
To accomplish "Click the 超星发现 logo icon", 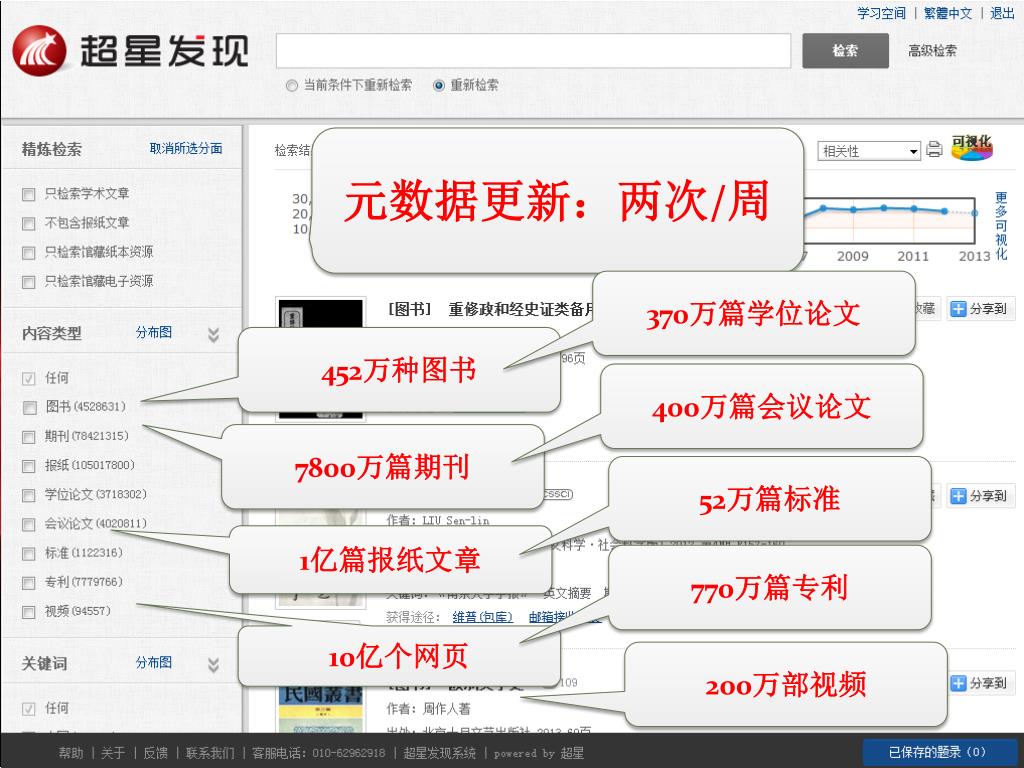I will (39, 50).
